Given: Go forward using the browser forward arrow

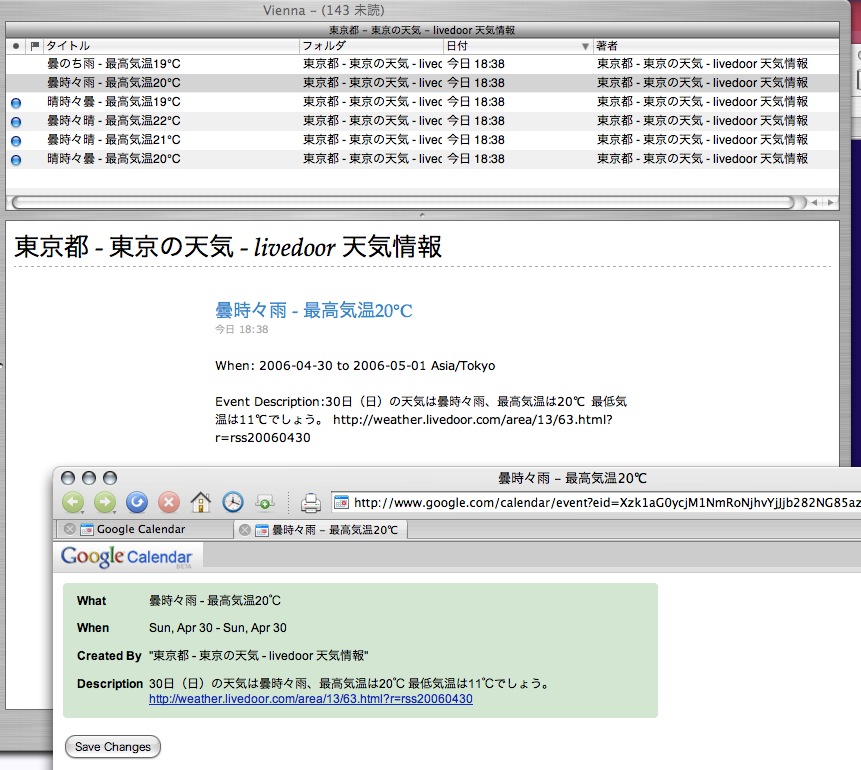Looking at the screenshot, I should [104, 502].
